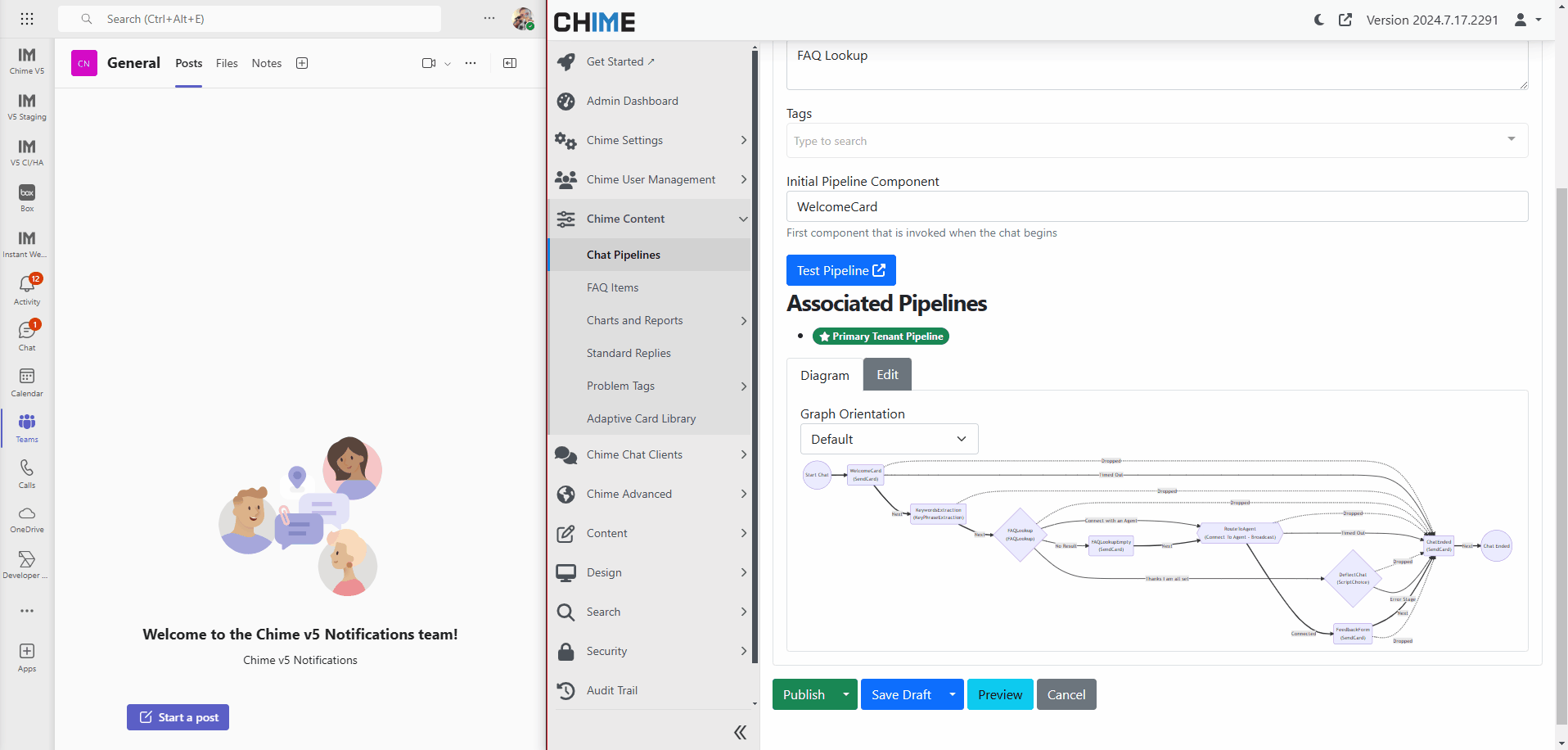Open Save Draft split-button arrow
This screenshot has height=750, width=1568.
tap(953, 694)
